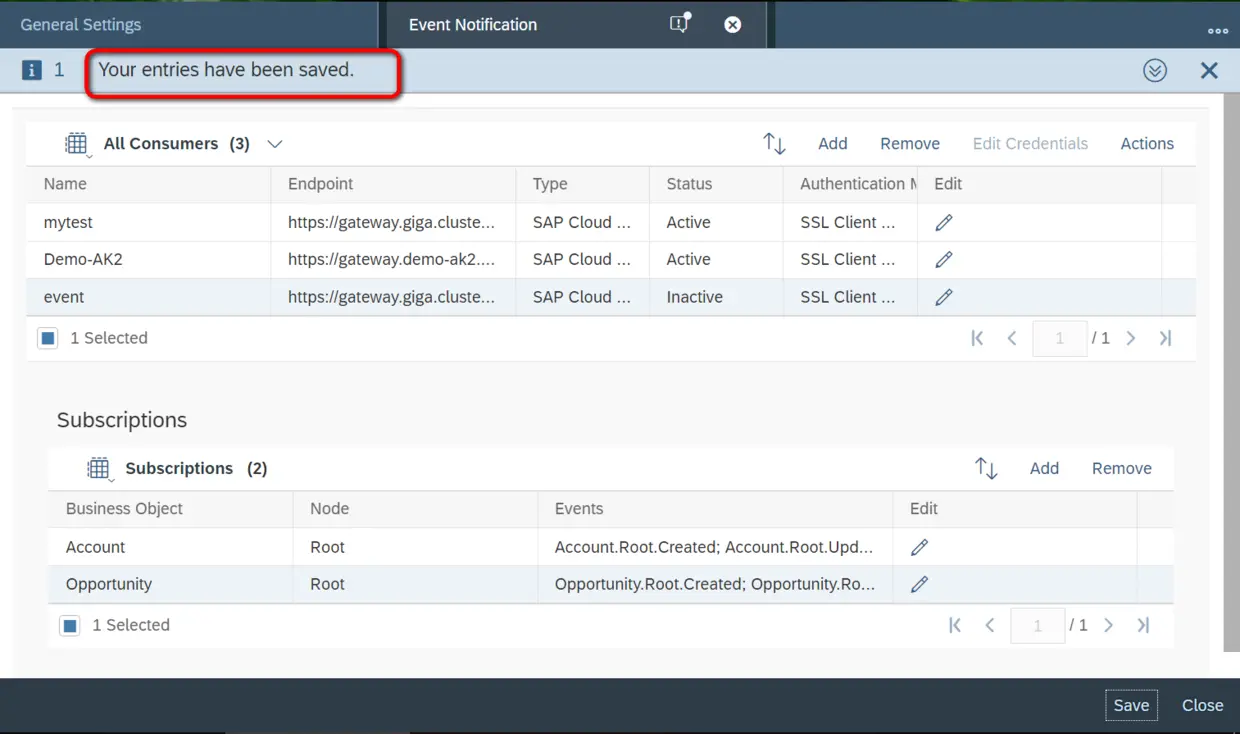
Task: Add a new consumer
Action: pos(832,144)
